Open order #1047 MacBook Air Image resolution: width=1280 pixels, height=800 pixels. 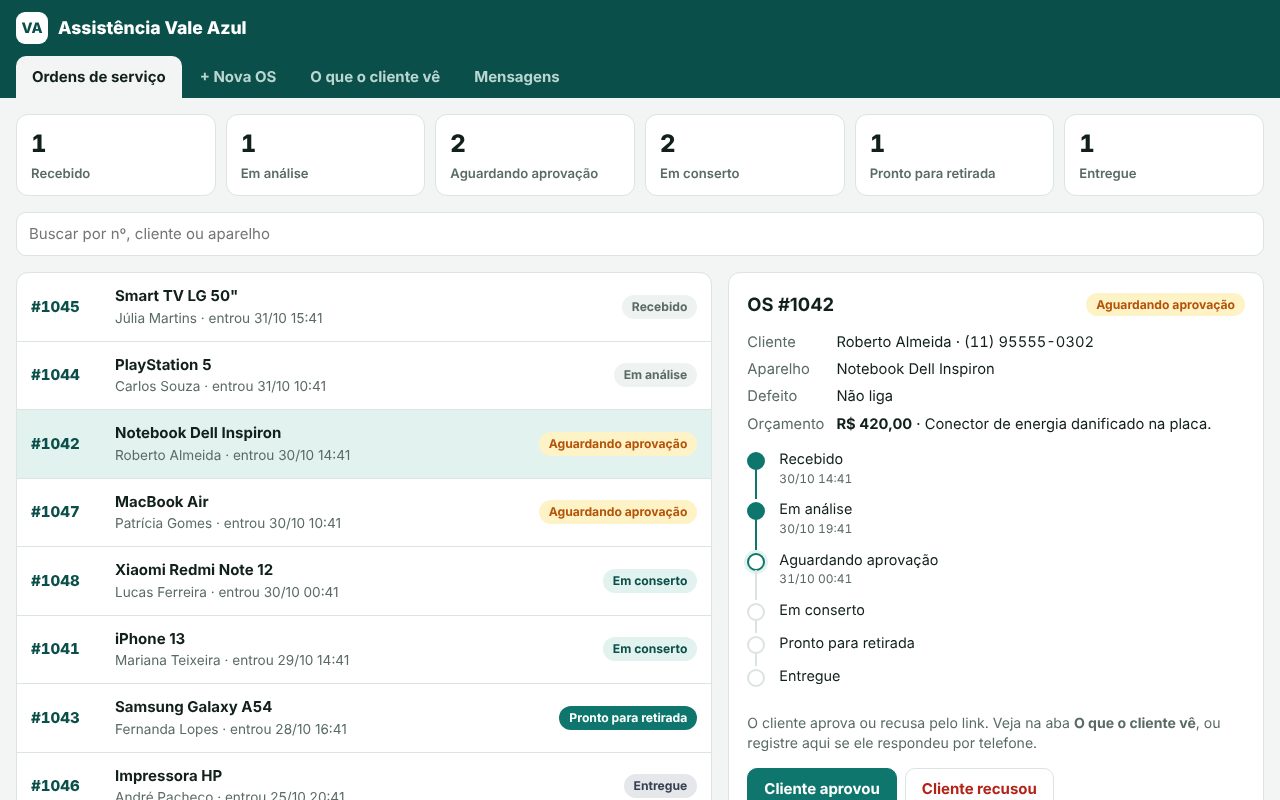tap(364, 512)
